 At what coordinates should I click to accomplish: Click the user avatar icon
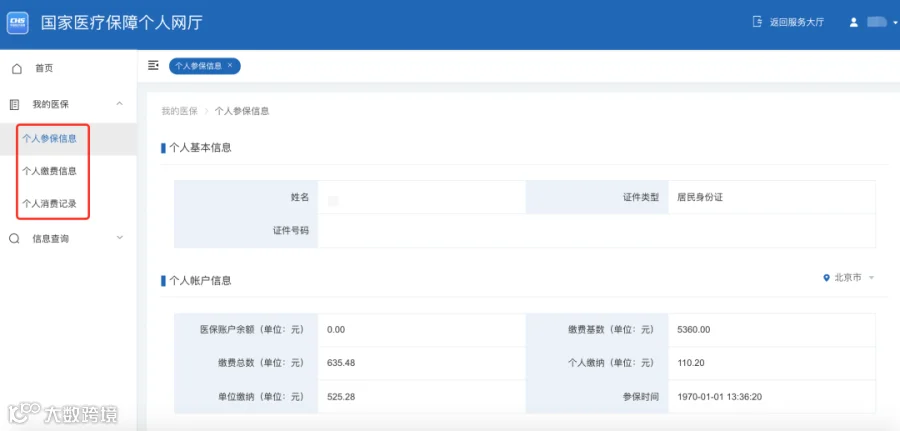pyautogui.click(x=854, y=22)
